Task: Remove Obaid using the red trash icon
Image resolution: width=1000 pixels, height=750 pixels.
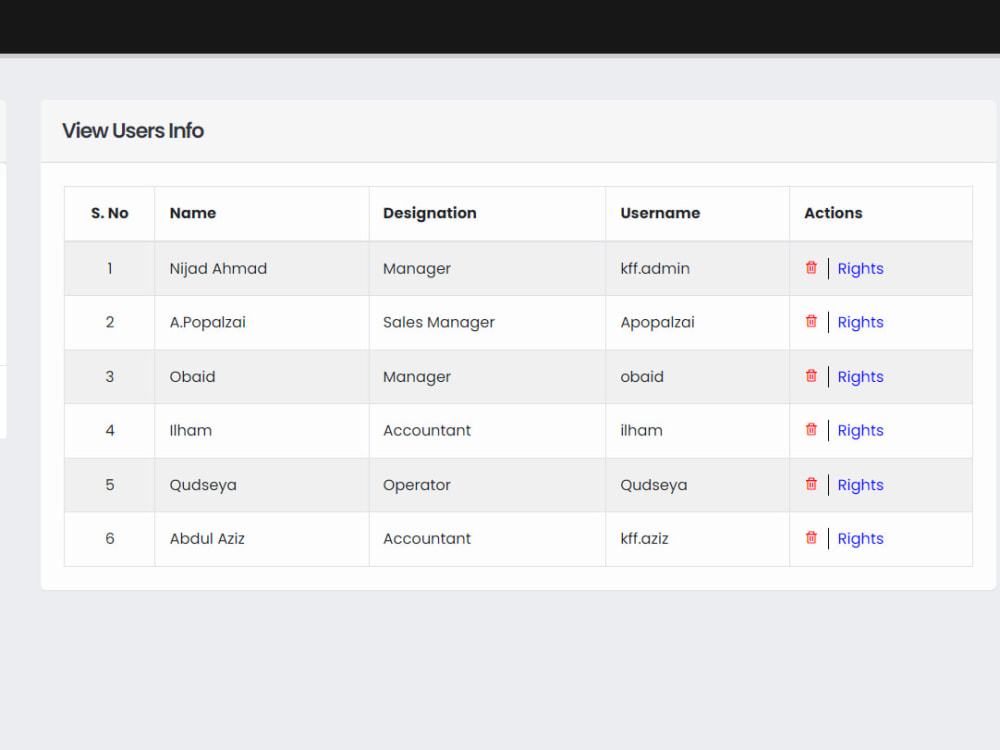Action: 811,376
